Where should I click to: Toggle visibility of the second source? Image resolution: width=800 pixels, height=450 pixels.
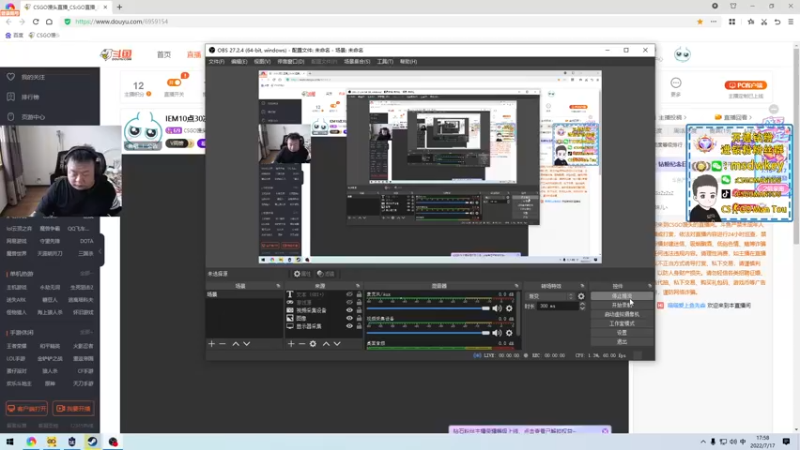click(x=349, y=302)
